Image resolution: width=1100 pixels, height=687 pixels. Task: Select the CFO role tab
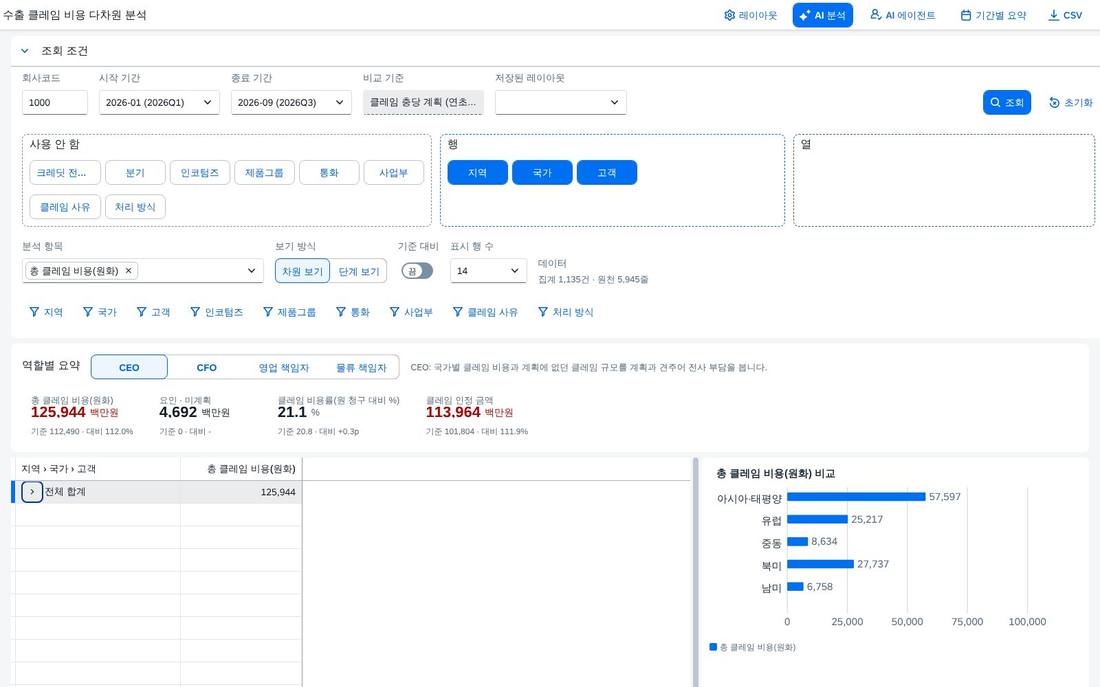click(x=206, y=367)
